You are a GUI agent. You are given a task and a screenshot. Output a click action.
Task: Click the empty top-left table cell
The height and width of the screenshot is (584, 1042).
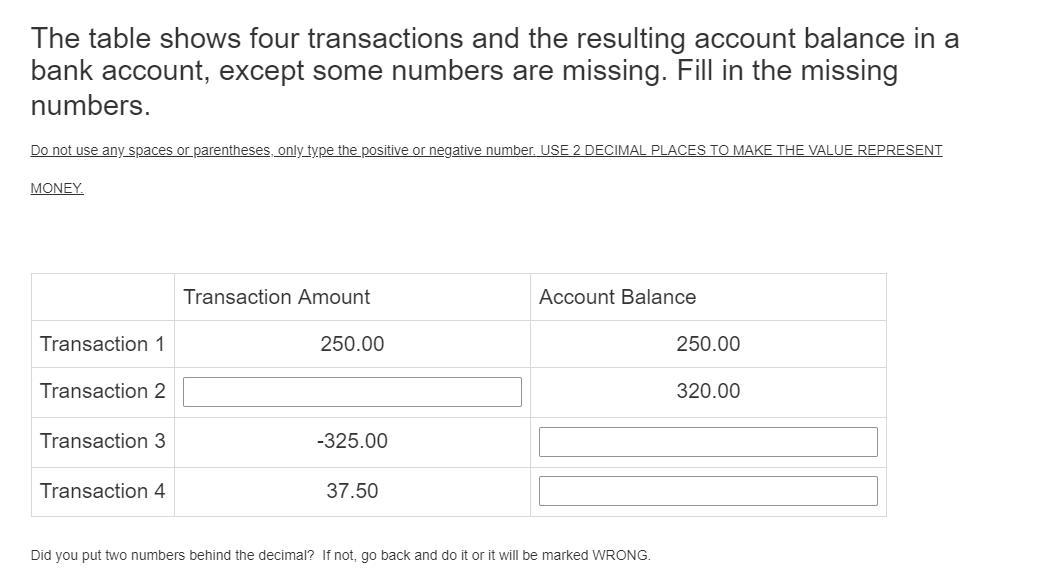(102, 297)
